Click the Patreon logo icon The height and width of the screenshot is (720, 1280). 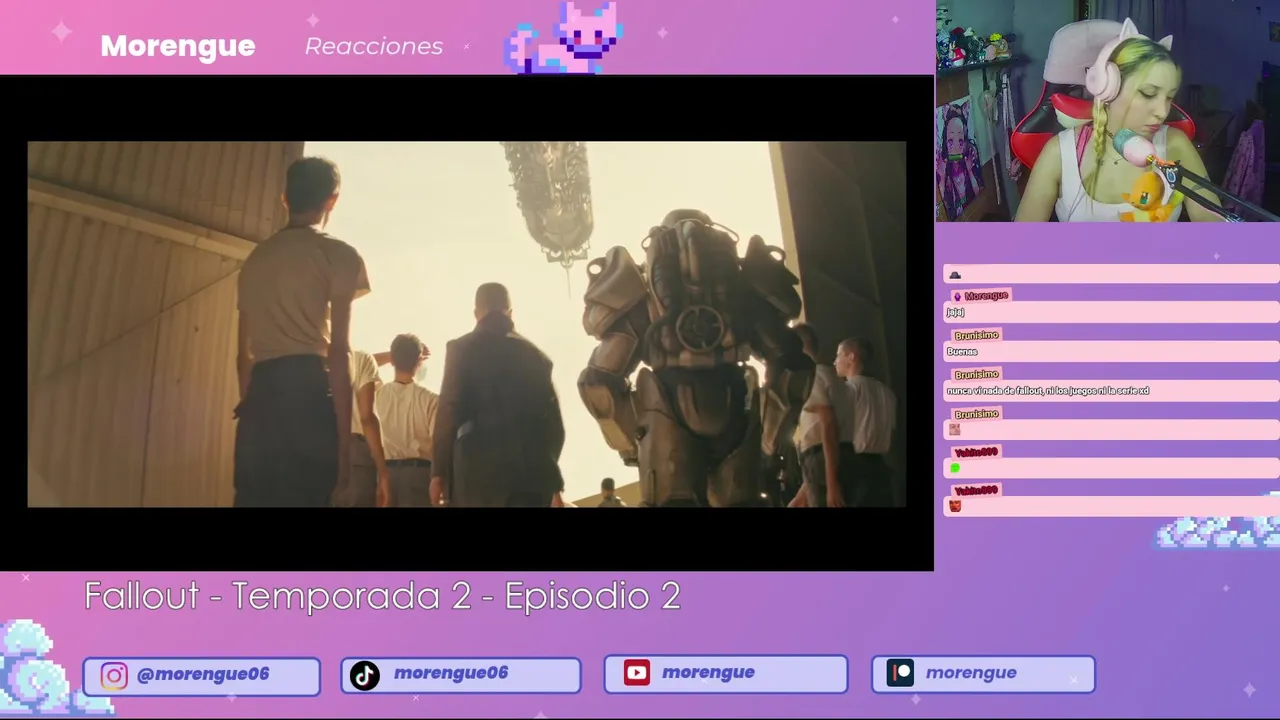pyautogui.click(x=901, y=673)
